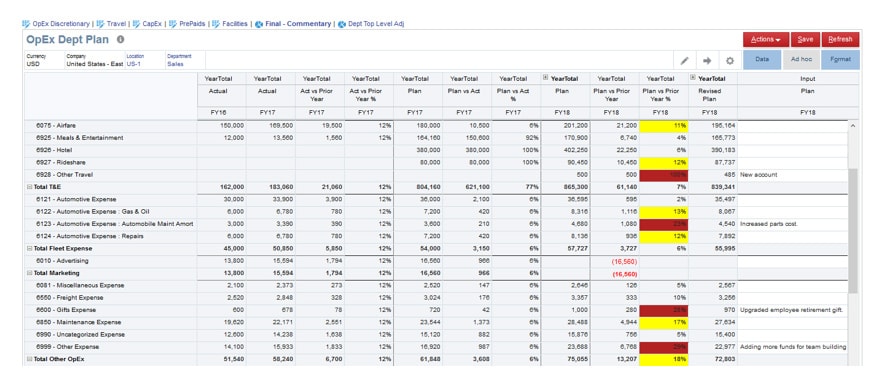Click the 'New account' comment cell
Viewport: 880px width, 383px height.
click(x=792, y=175)
